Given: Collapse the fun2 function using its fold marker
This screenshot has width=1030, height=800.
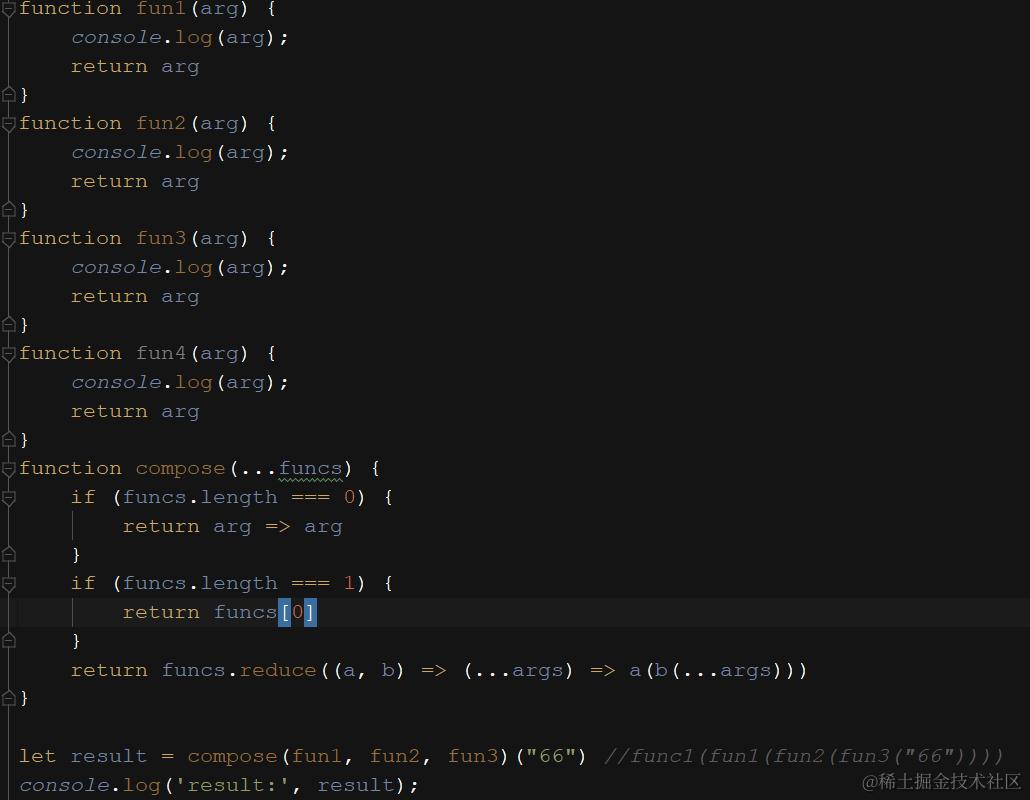Looking at the screenshot, I should point(9,124).
